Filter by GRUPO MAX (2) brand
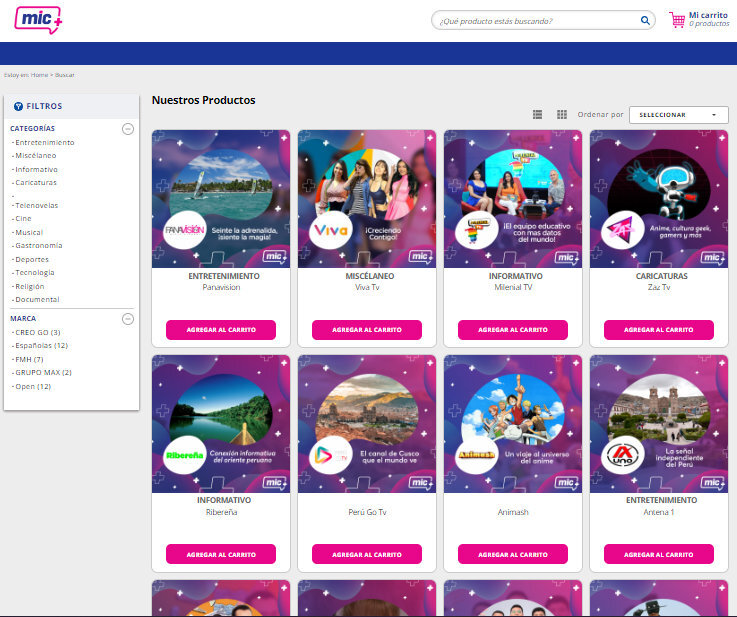This screenshot has height=617, width=737. pyautogui.click(x=43, y=373)
